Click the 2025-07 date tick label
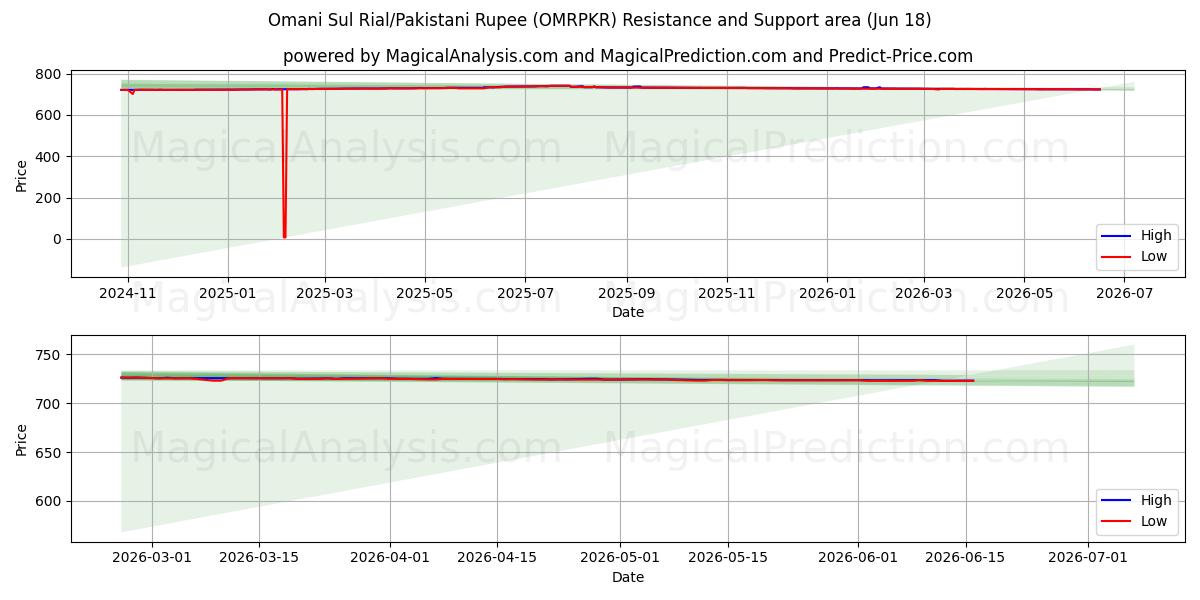The width and height of the screenshot is (1200, 600). [x=526, y=294]
